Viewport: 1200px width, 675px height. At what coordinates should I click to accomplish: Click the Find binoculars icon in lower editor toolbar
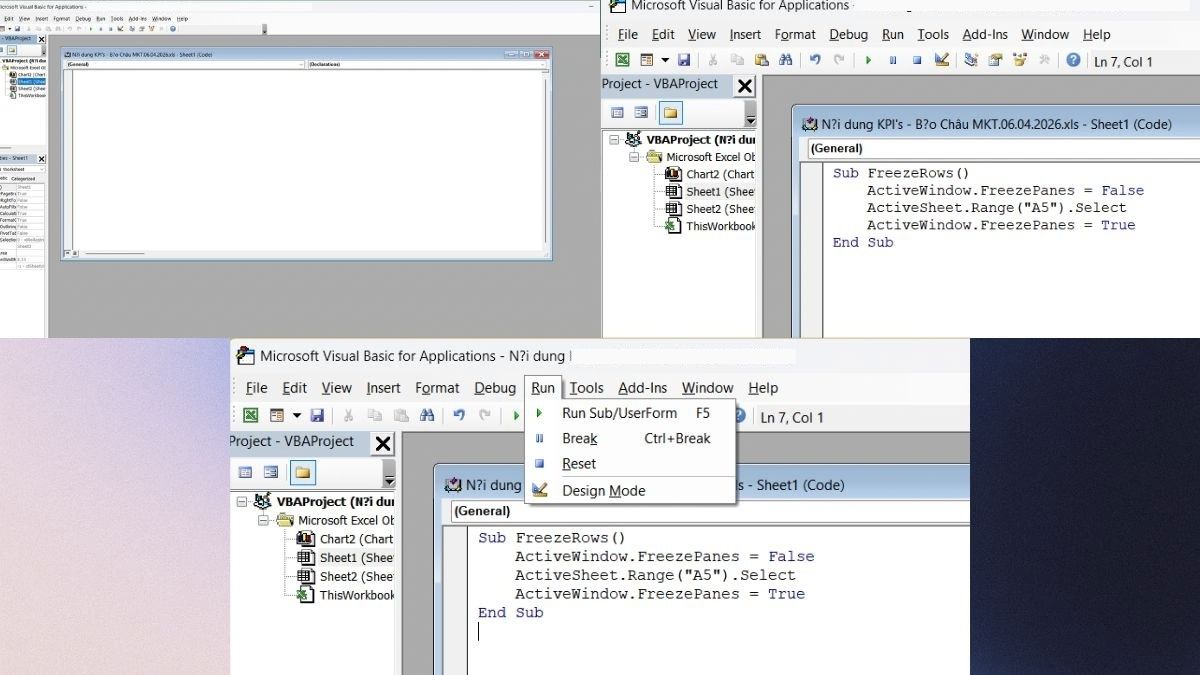(427, 415)
